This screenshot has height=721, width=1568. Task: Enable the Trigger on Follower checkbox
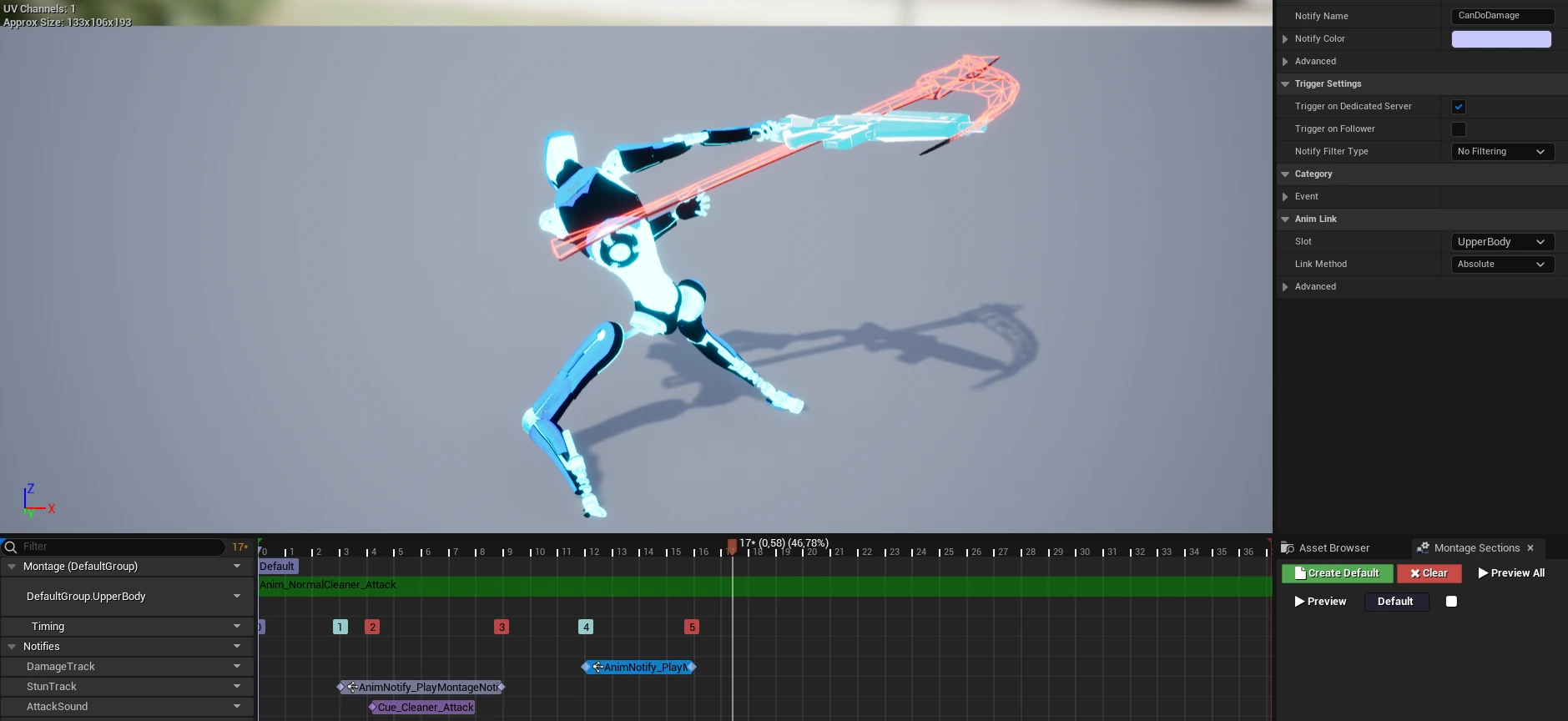tap(1459, 129)
